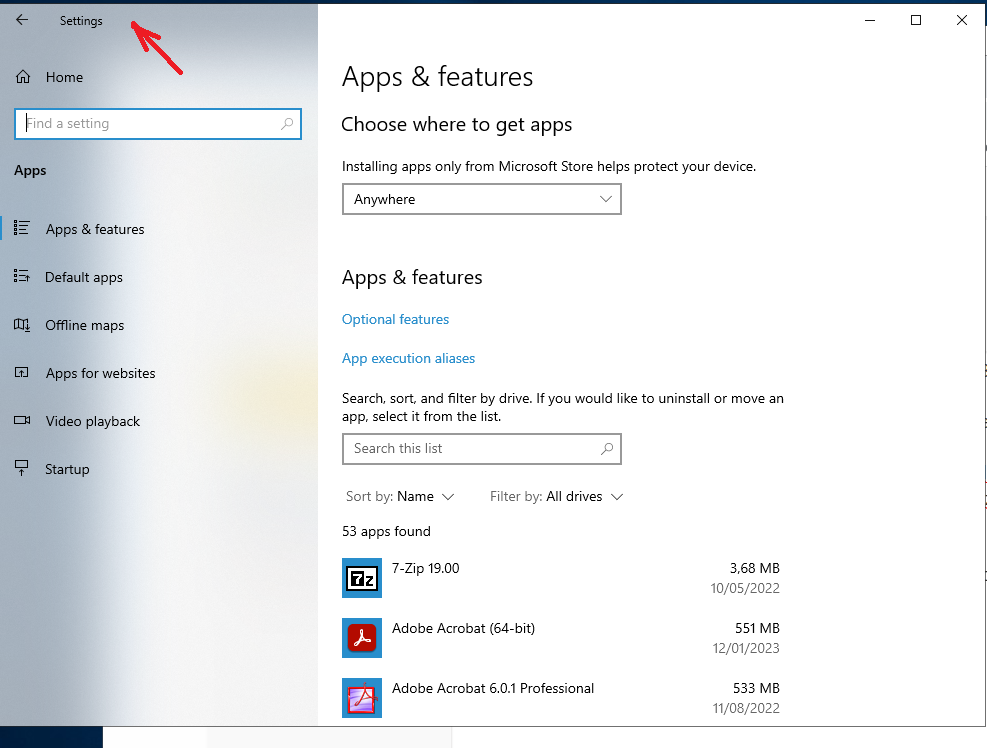This screenshot has height=748, width=987.
Task: Select Apps & features in sidebar
Action: tap(95, 229)
